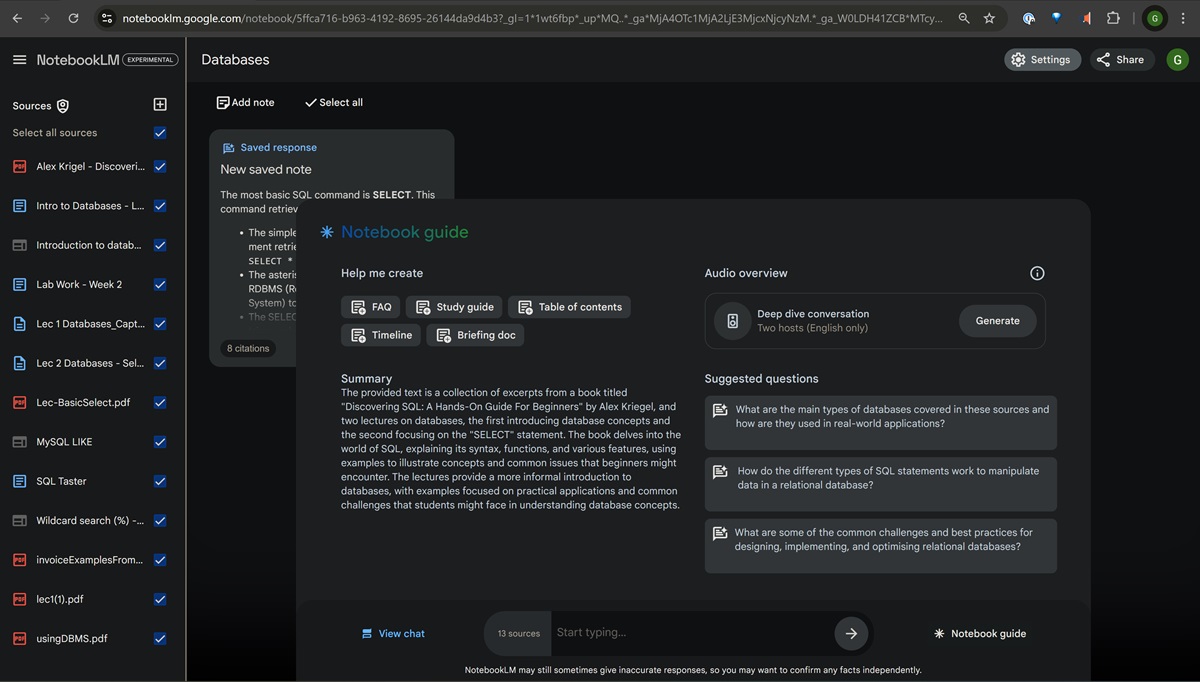
Task: Open Alex Krigel PDF source icon
Action: click(19, 167)
